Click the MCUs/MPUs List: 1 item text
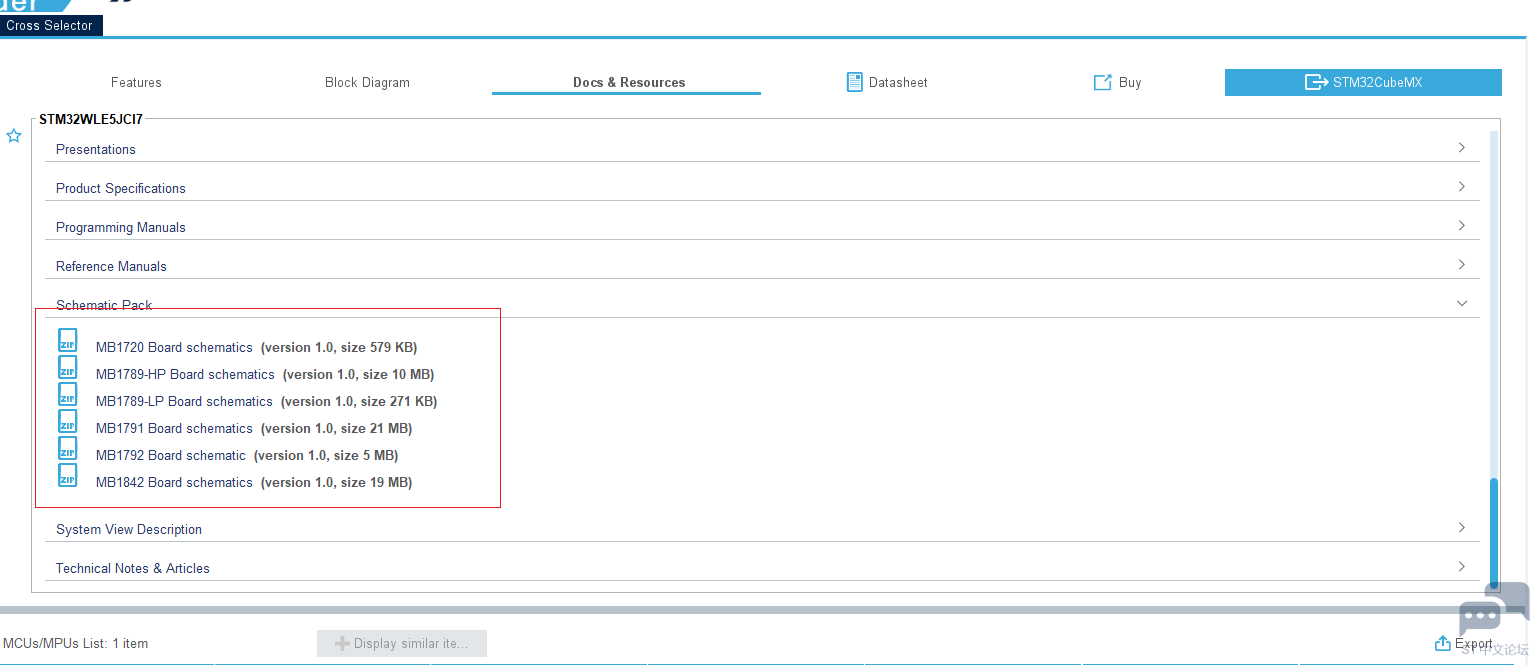Image resolution: width=1538 pixels, height=665 pixels. coord(75,643)
